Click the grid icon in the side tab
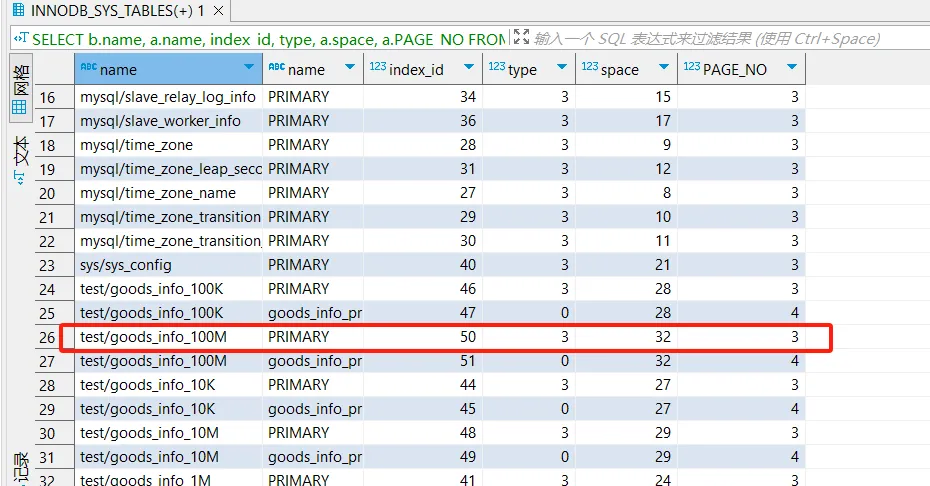 pos(20,107)
